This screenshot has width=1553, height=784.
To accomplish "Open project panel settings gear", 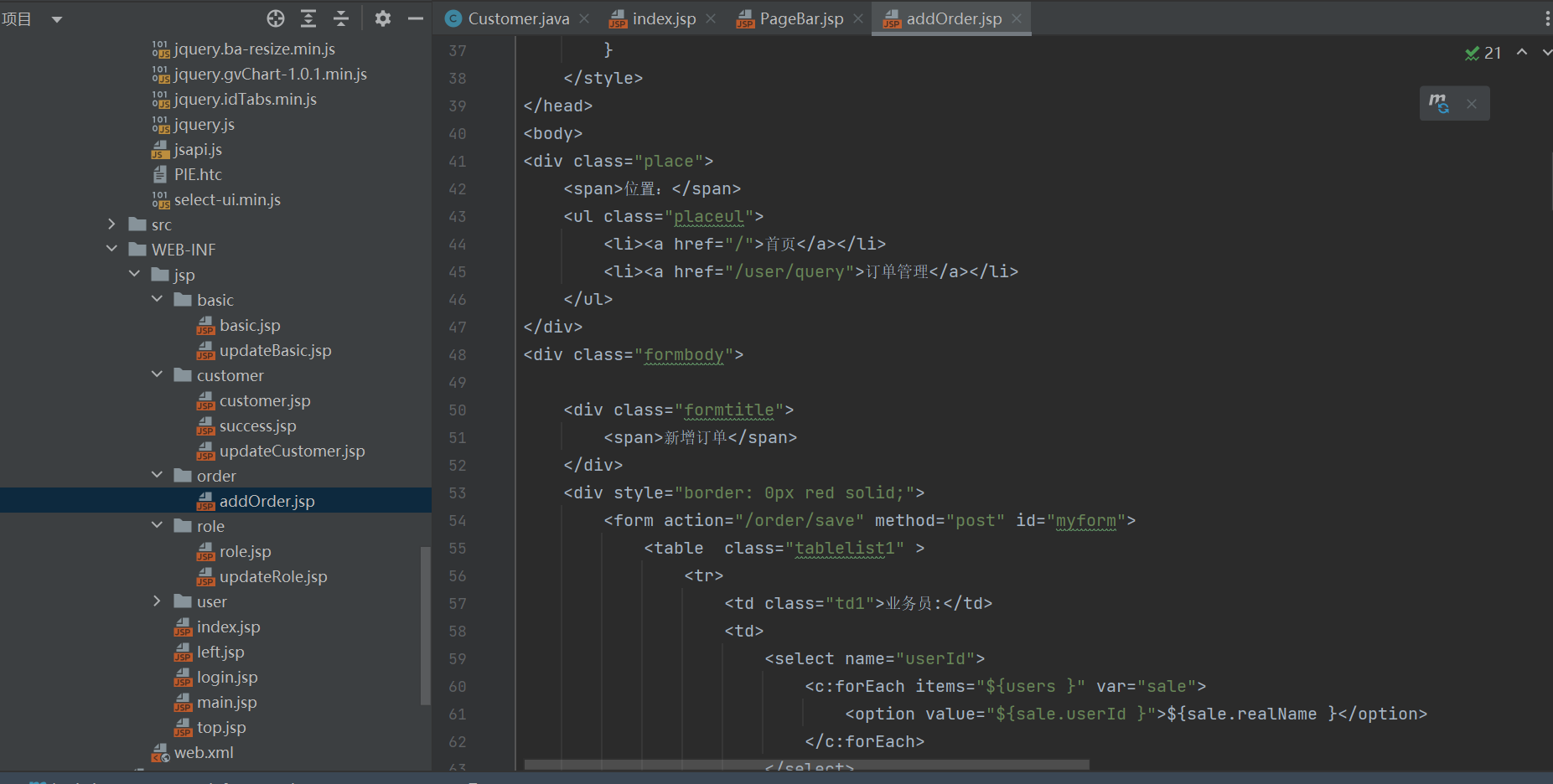I will [383, 18].
